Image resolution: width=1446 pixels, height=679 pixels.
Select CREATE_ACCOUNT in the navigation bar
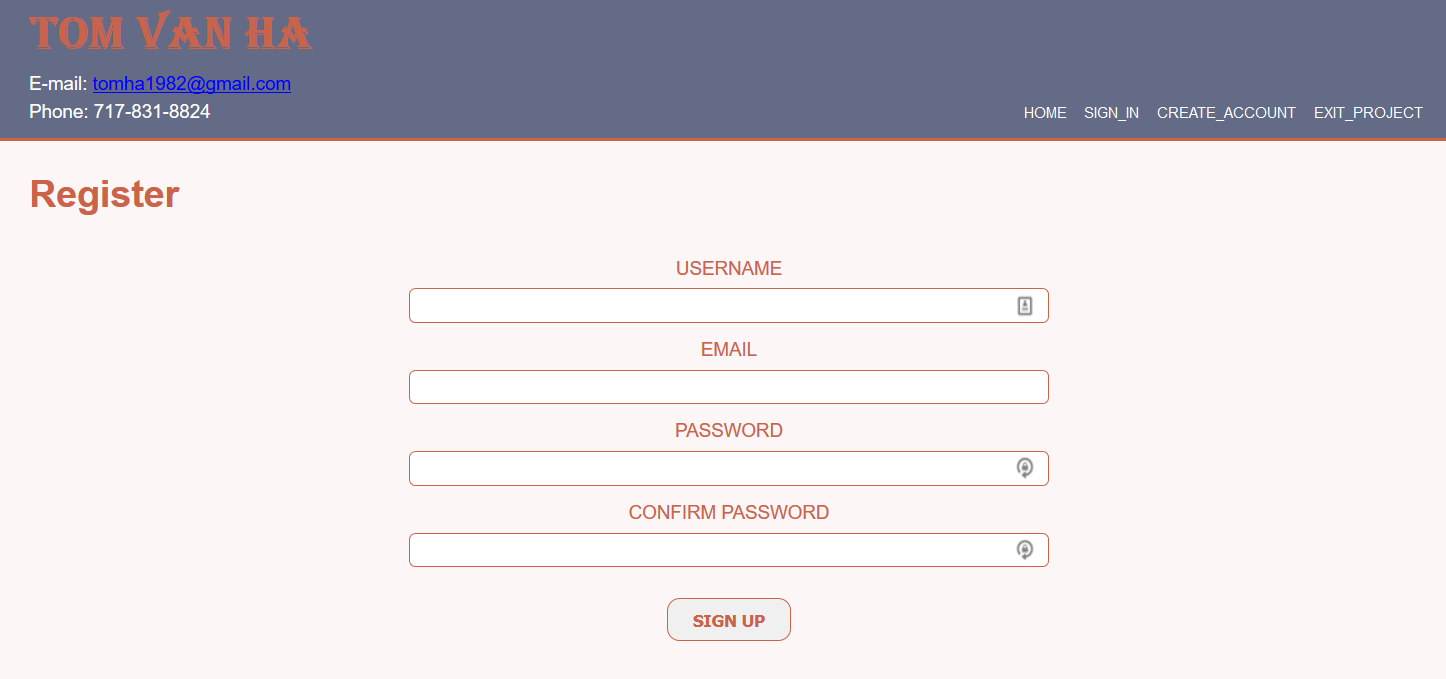1226,113
